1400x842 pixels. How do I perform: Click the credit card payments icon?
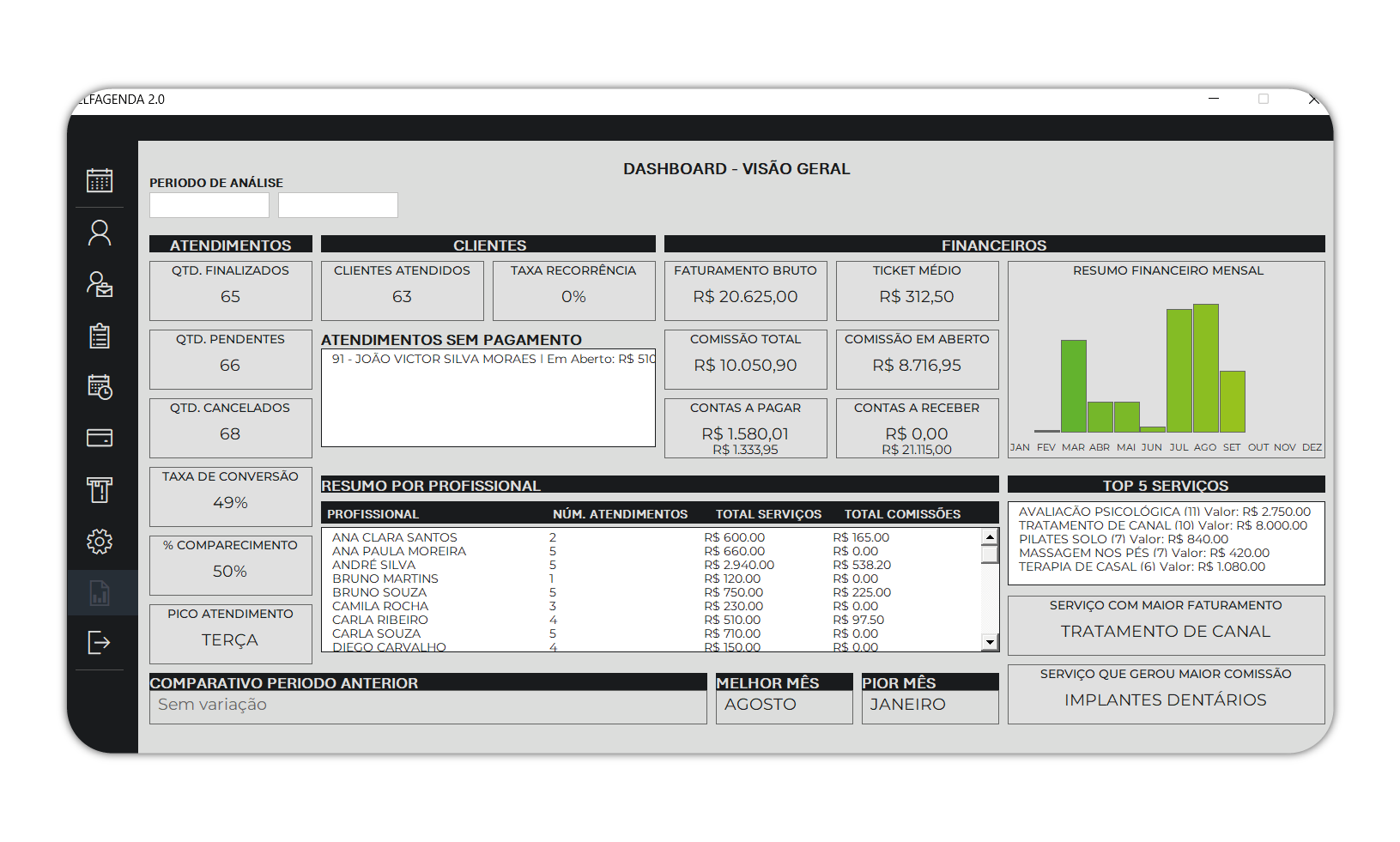[x=100, y=438]
